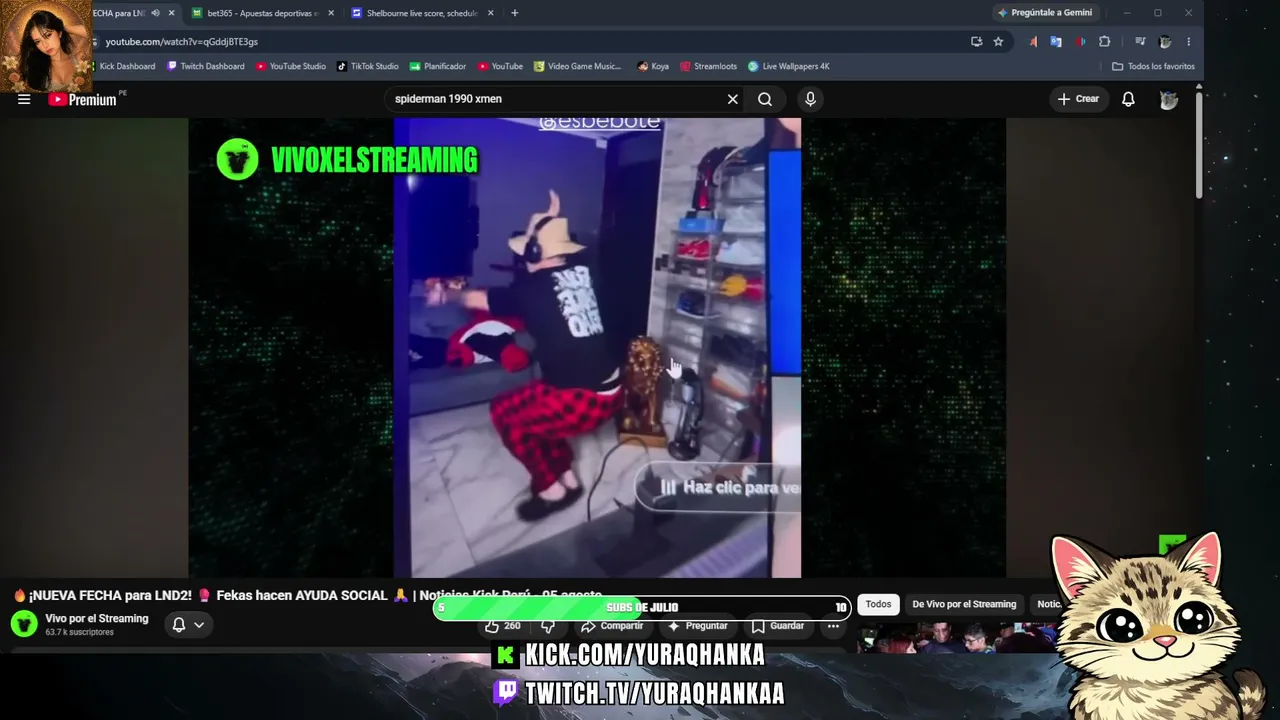Close the bet365 tab
This screenshot has width=1280, height=720.
click(330, 13)
